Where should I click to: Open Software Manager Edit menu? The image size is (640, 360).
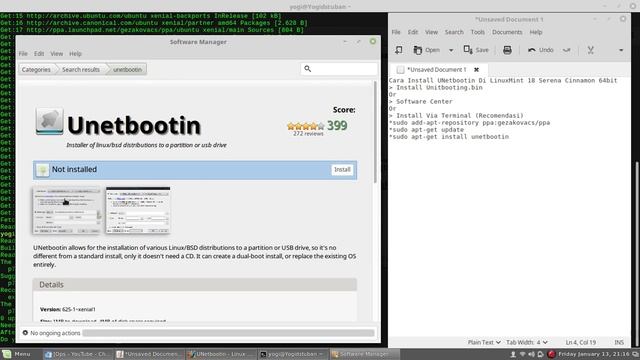[x=39, y=53]
